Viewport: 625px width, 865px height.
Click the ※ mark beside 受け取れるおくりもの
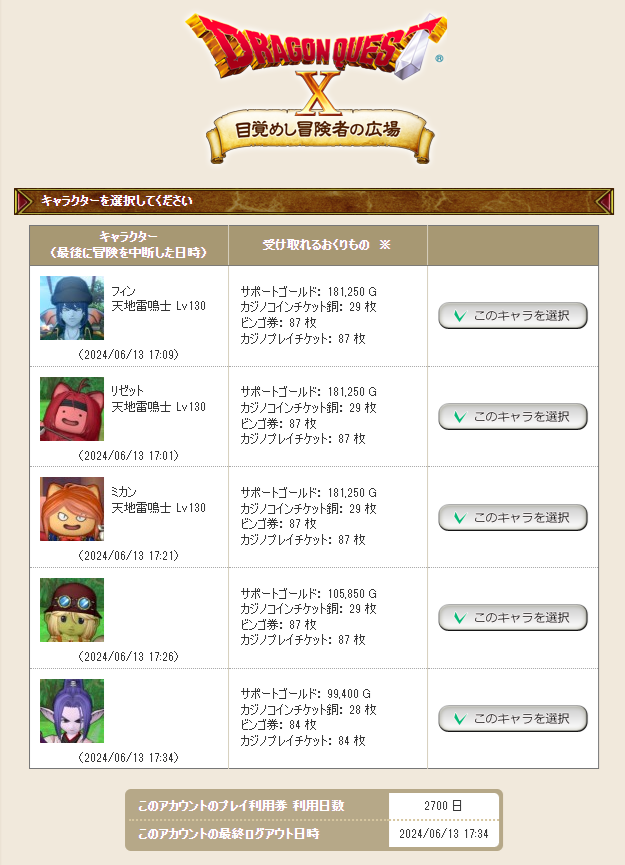point(384,244)
